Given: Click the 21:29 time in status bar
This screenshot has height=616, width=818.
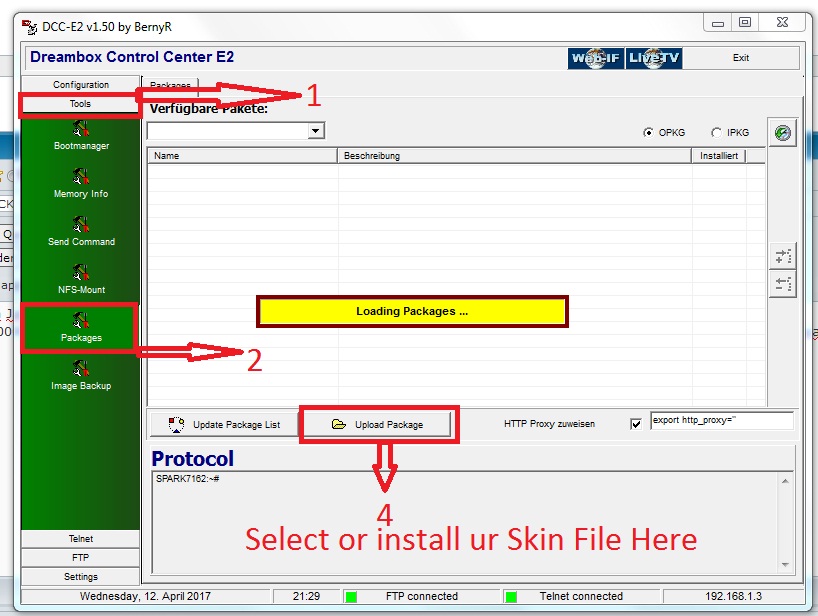Looking at the screenshot, I should coord(306,596).
